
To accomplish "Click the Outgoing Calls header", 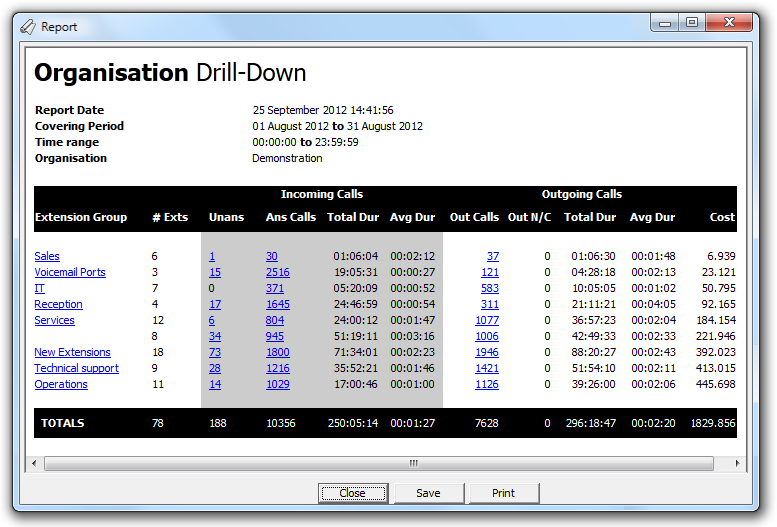I will click(x=582, y=194).
